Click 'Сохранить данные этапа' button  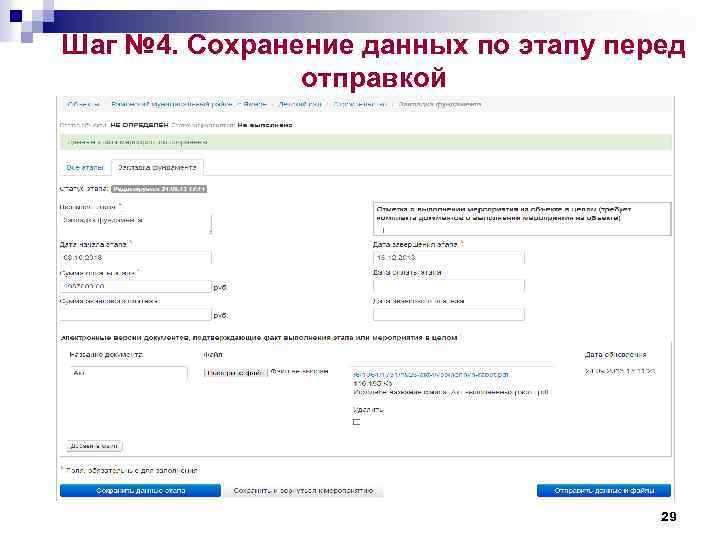coord(141,491)
